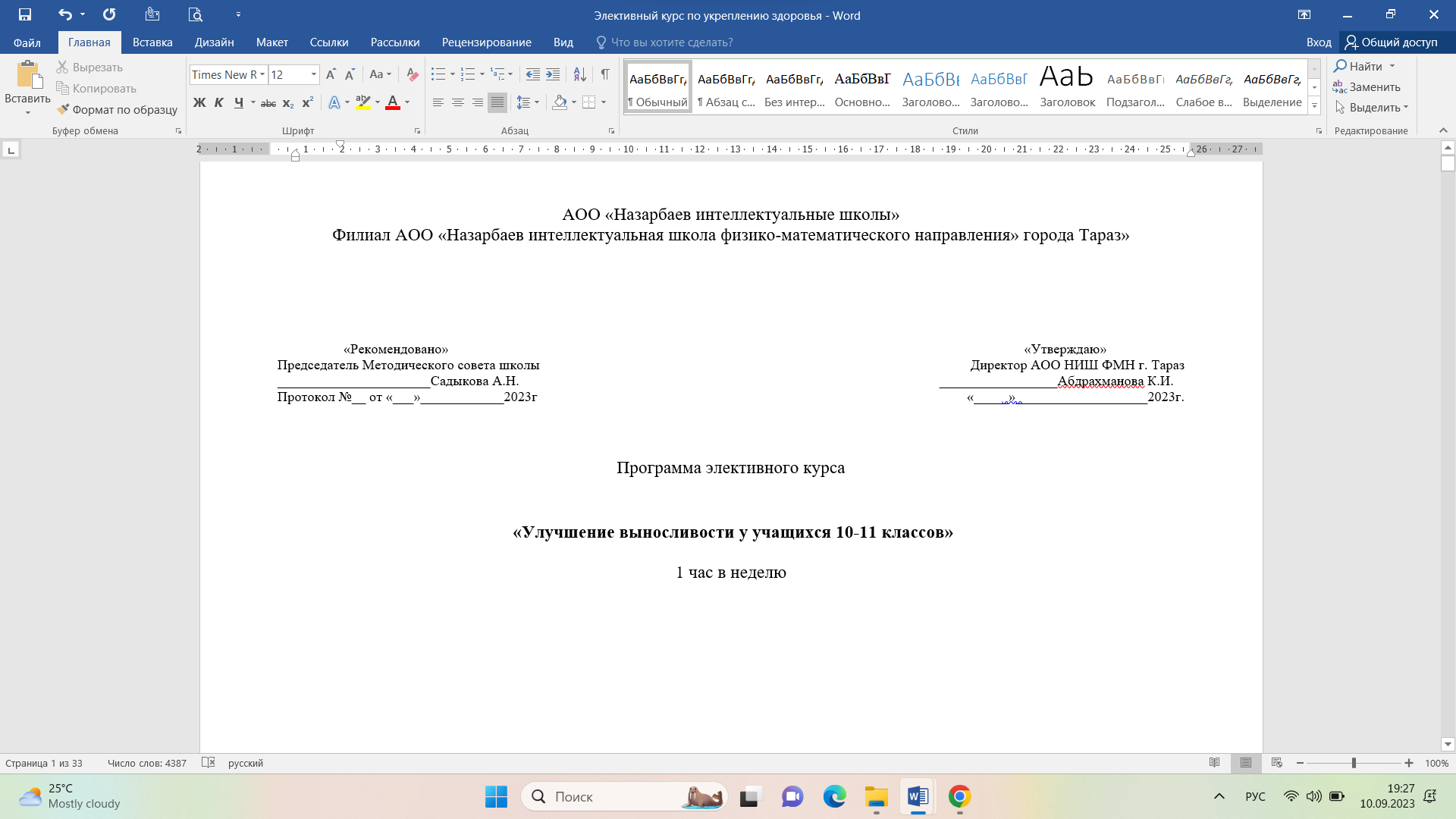Click the Sort paragraphs icon
Screen dimensions: 1456x819
click(579, 74)
